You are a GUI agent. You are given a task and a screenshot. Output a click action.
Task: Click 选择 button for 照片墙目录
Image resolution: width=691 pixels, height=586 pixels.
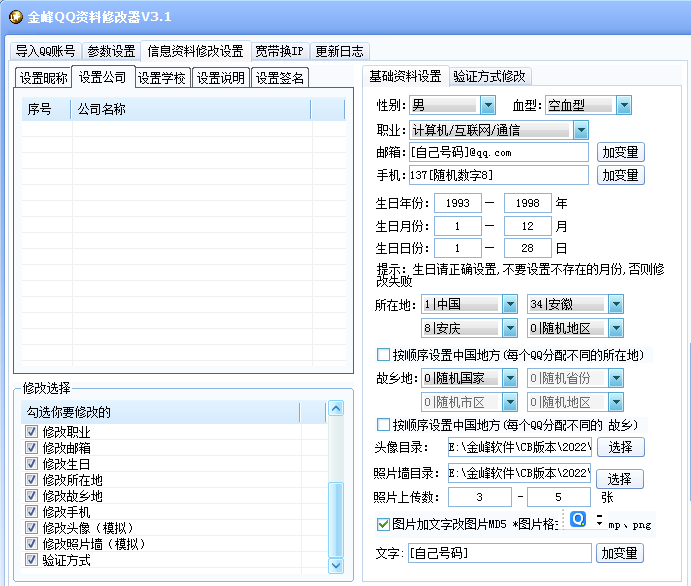tap(620, 479)
